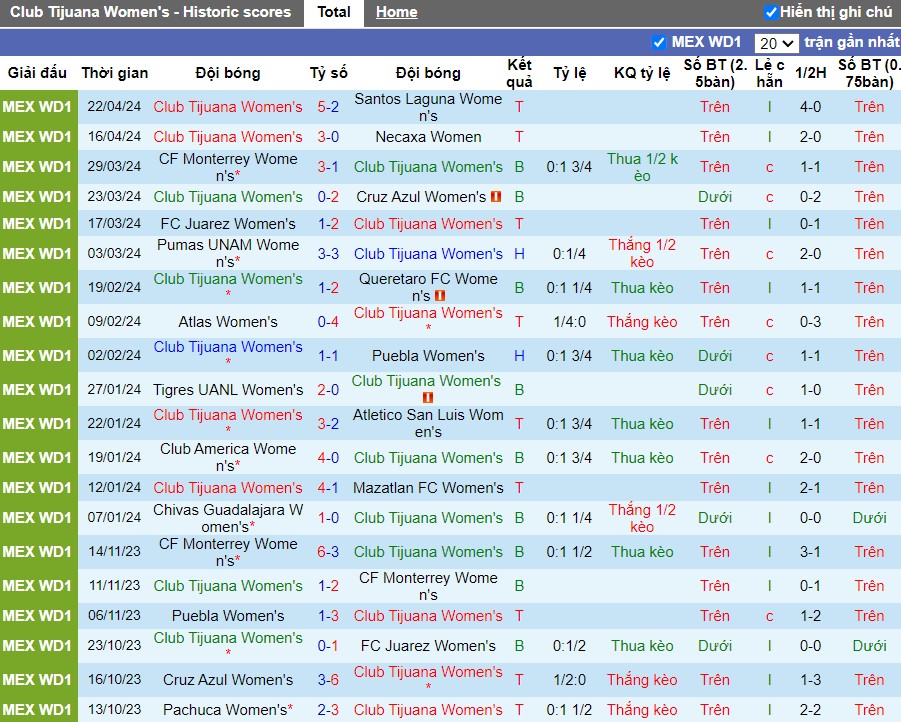
Task: Click the 1/2H column header
Action: pyautogui.click(x=811, y=73)
